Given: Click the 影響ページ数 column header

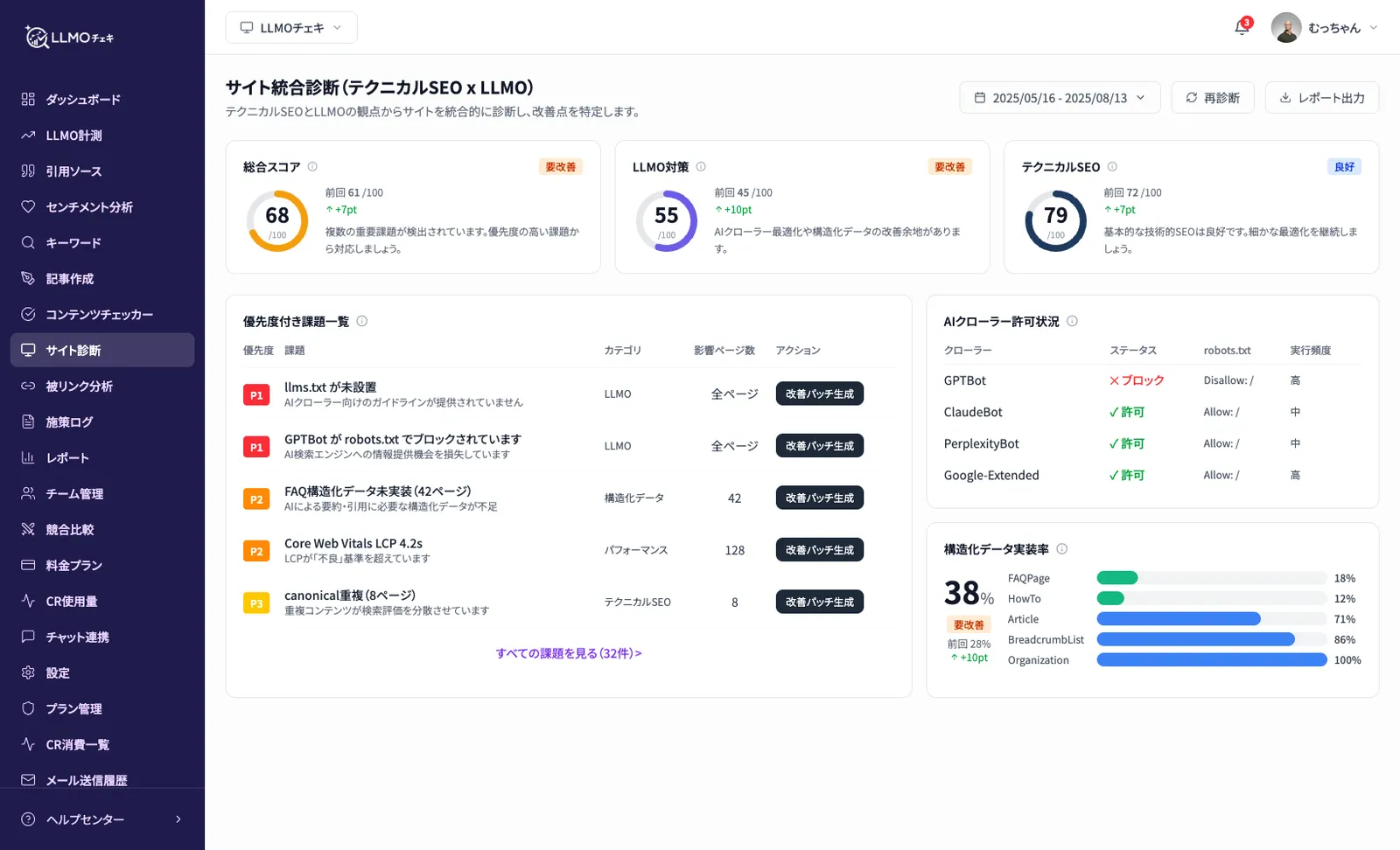Looking at the screenshot, I should pos(724,350).
